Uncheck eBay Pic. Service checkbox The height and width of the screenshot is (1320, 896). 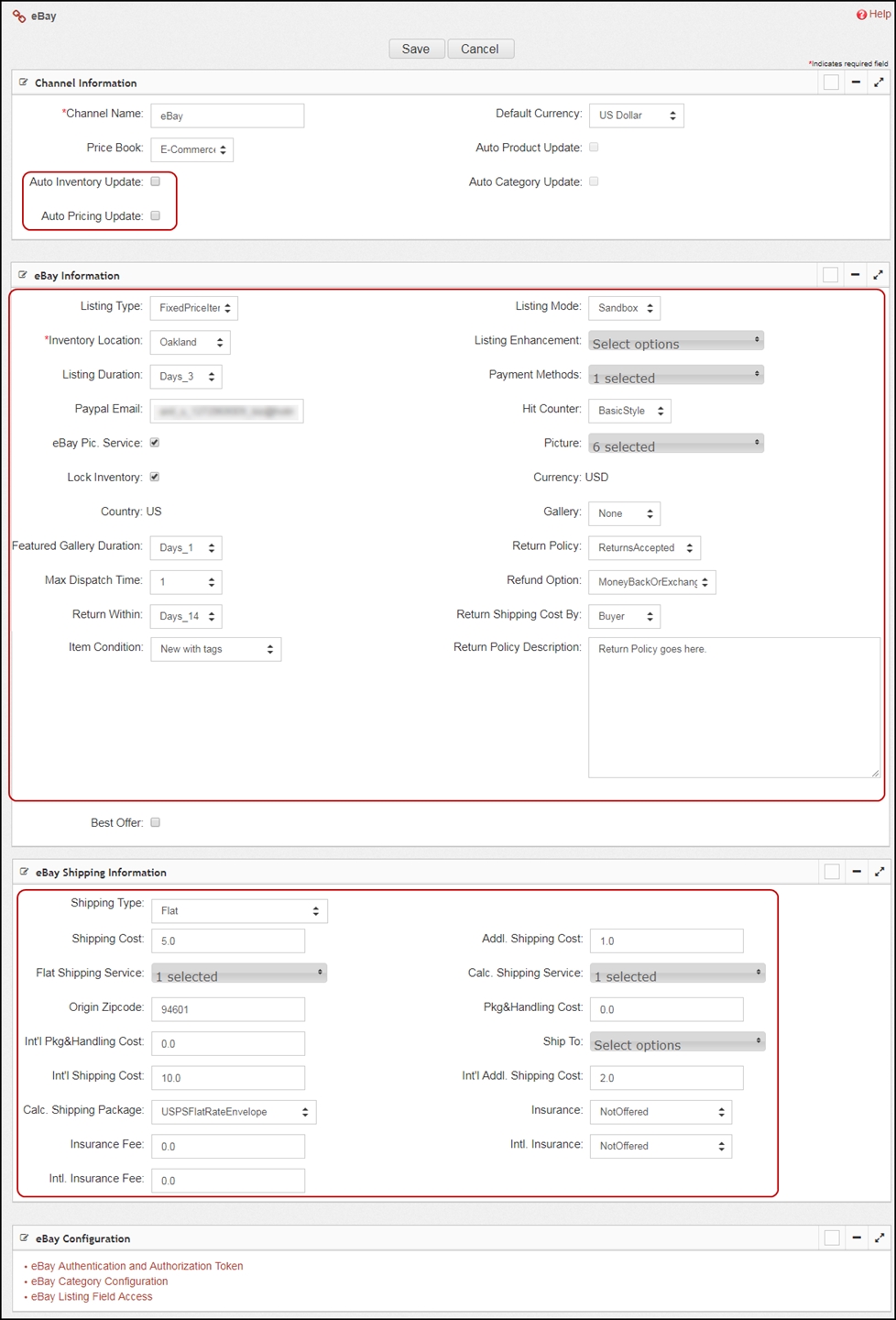pos(155,443)
